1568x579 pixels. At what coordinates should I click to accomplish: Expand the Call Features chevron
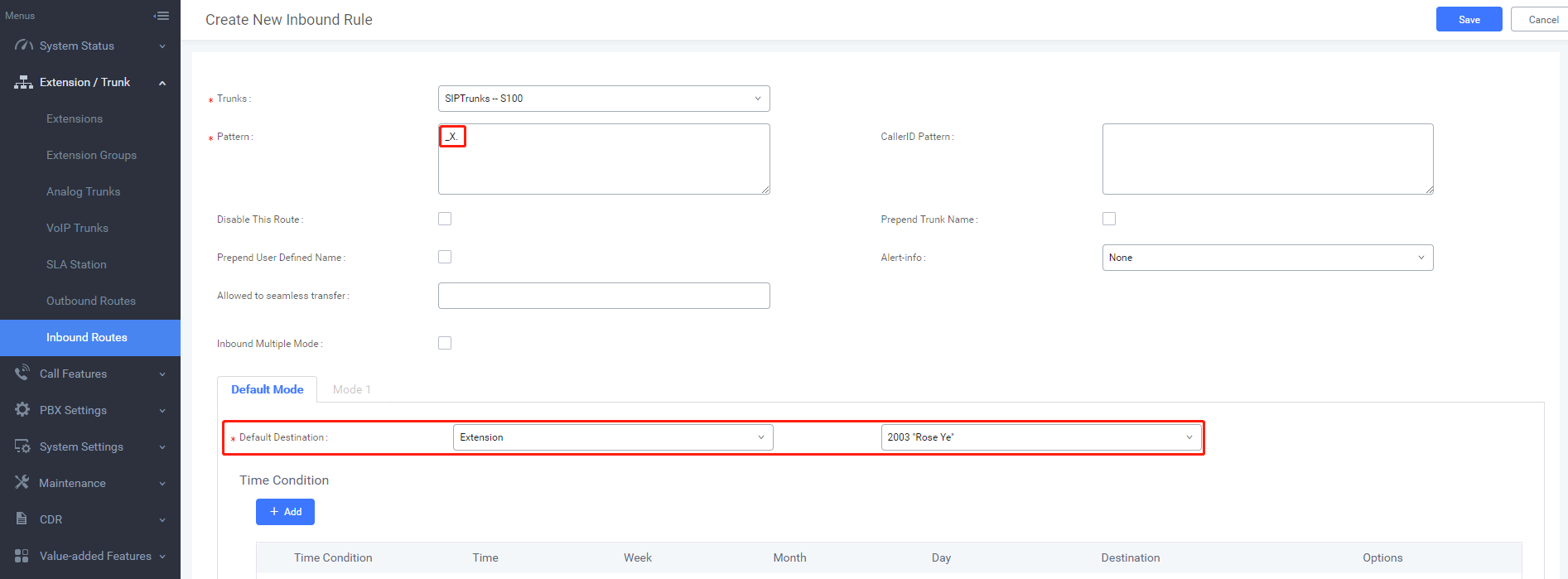(x=162, y=374)
